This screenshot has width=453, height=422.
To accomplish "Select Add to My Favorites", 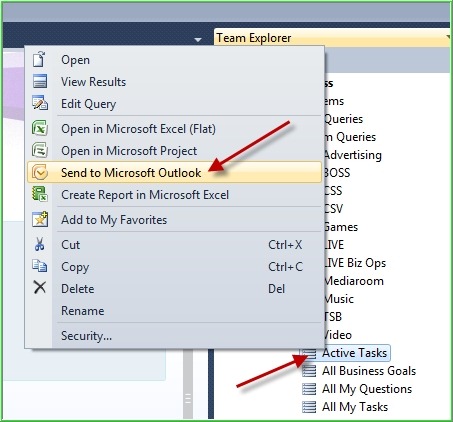I will pyautogui.click(x=174, y=220).
